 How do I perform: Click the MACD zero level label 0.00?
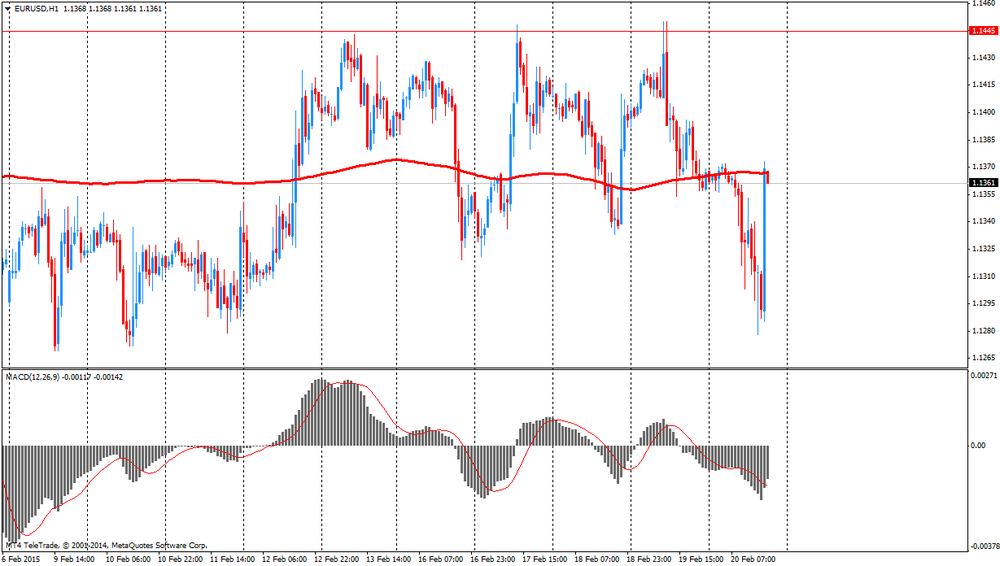978,445
